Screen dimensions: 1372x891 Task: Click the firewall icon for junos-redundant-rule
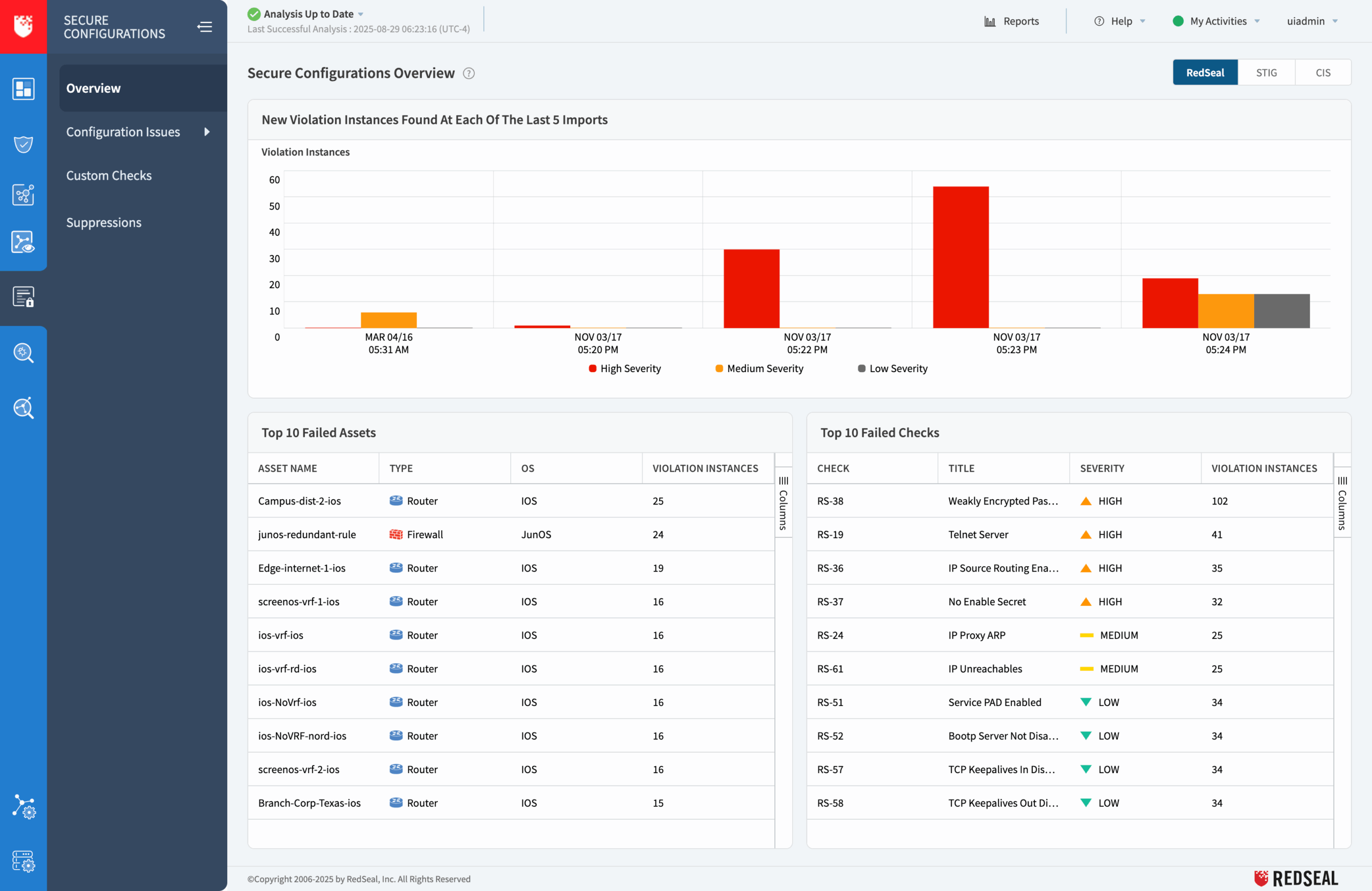(396, 534)
